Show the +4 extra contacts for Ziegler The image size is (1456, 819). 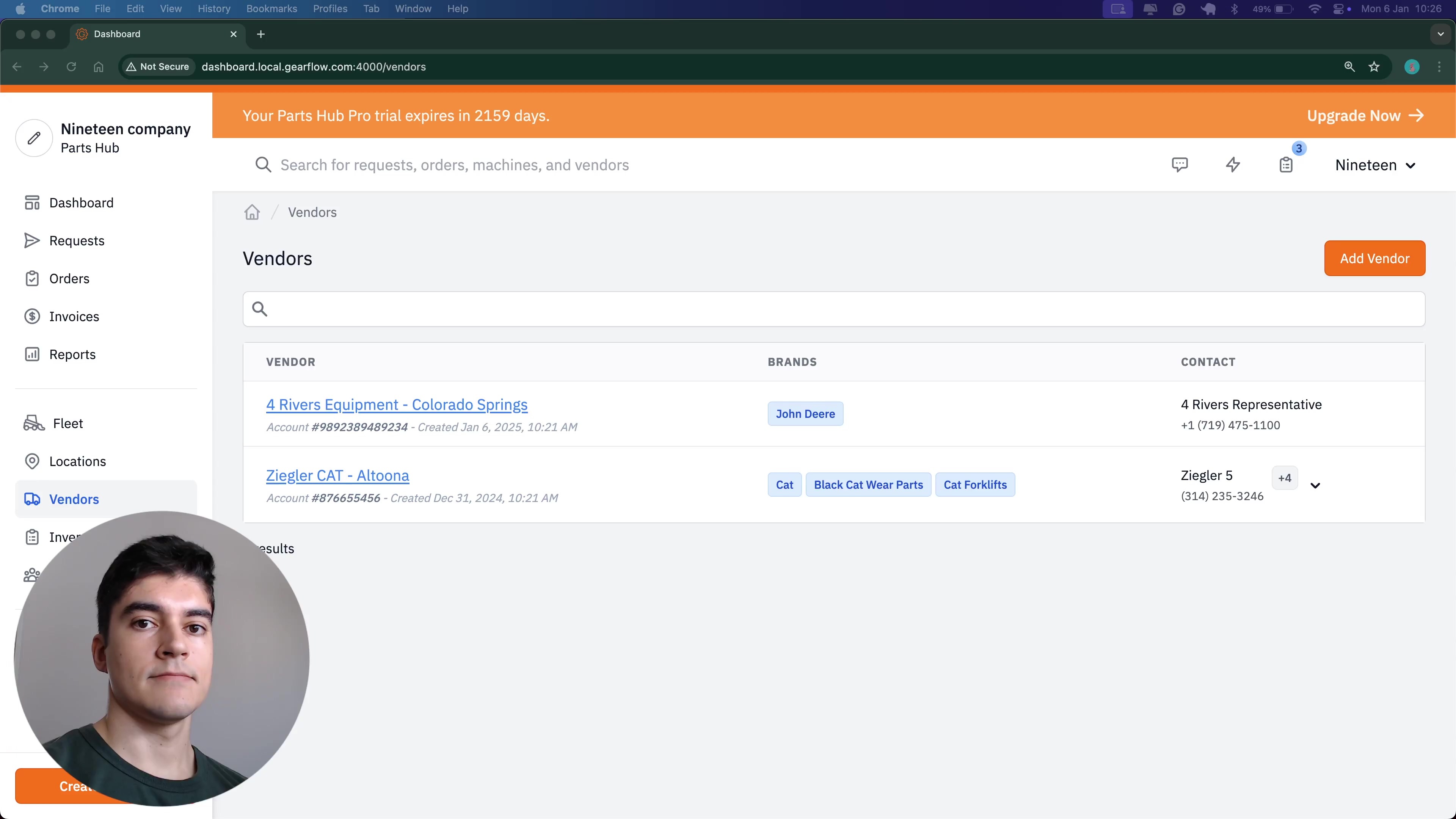point(1284,478)
